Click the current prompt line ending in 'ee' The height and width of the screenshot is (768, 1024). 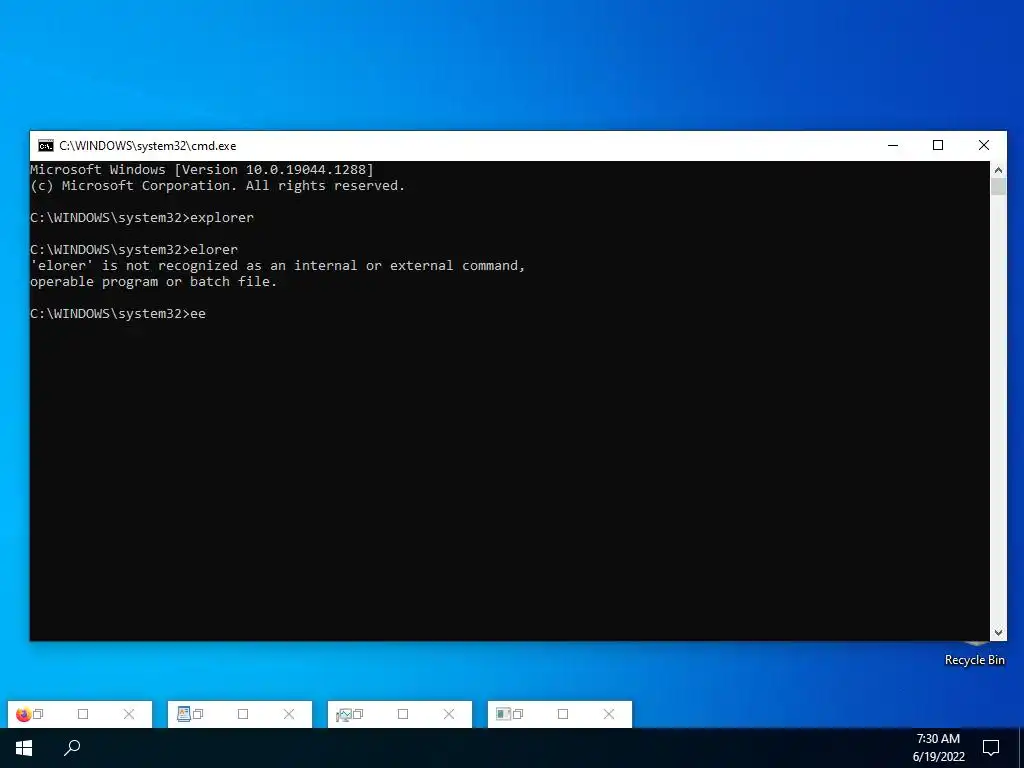click(x=118, y=314)
